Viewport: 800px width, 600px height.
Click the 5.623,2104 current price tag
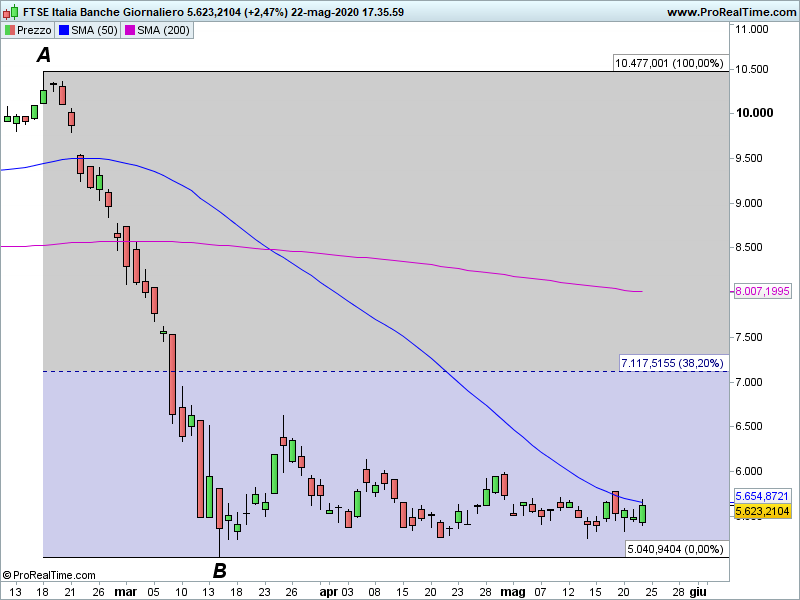(x=762, y=511)
